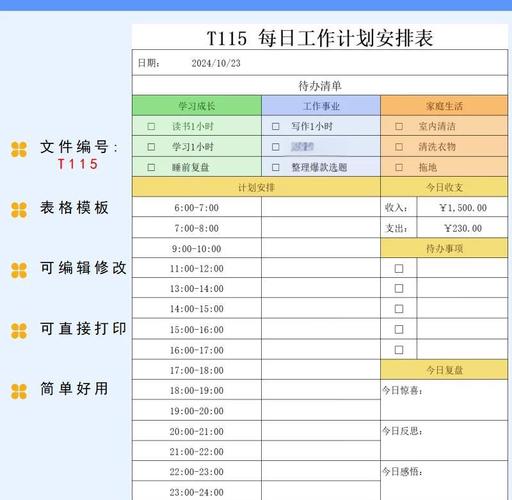Screen dimensions: 512x500
Task: Click the 待办清单 title row
Action: coord(320,86)
